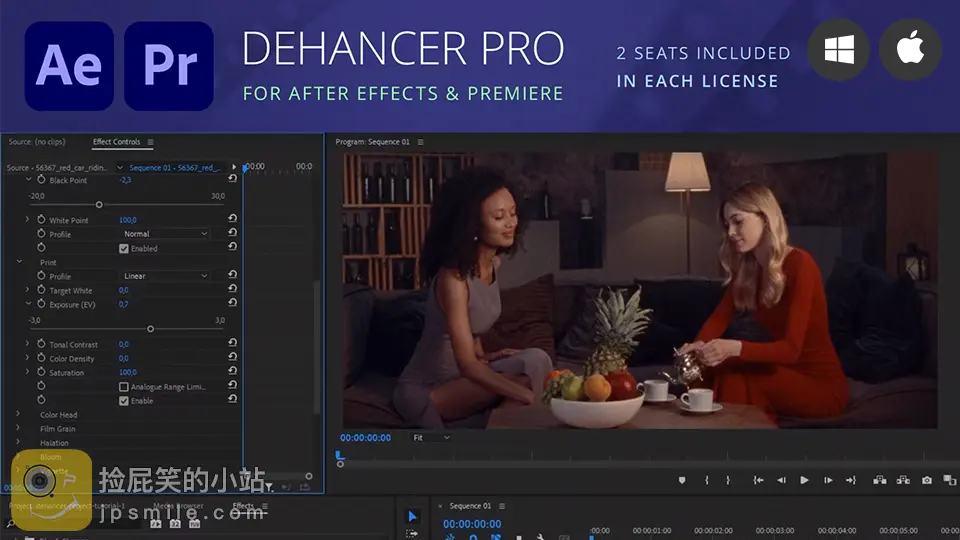This screenshot has height=540, width=960.
Task: Open the Linear print profile dropdown
Action: pos(165,276)
